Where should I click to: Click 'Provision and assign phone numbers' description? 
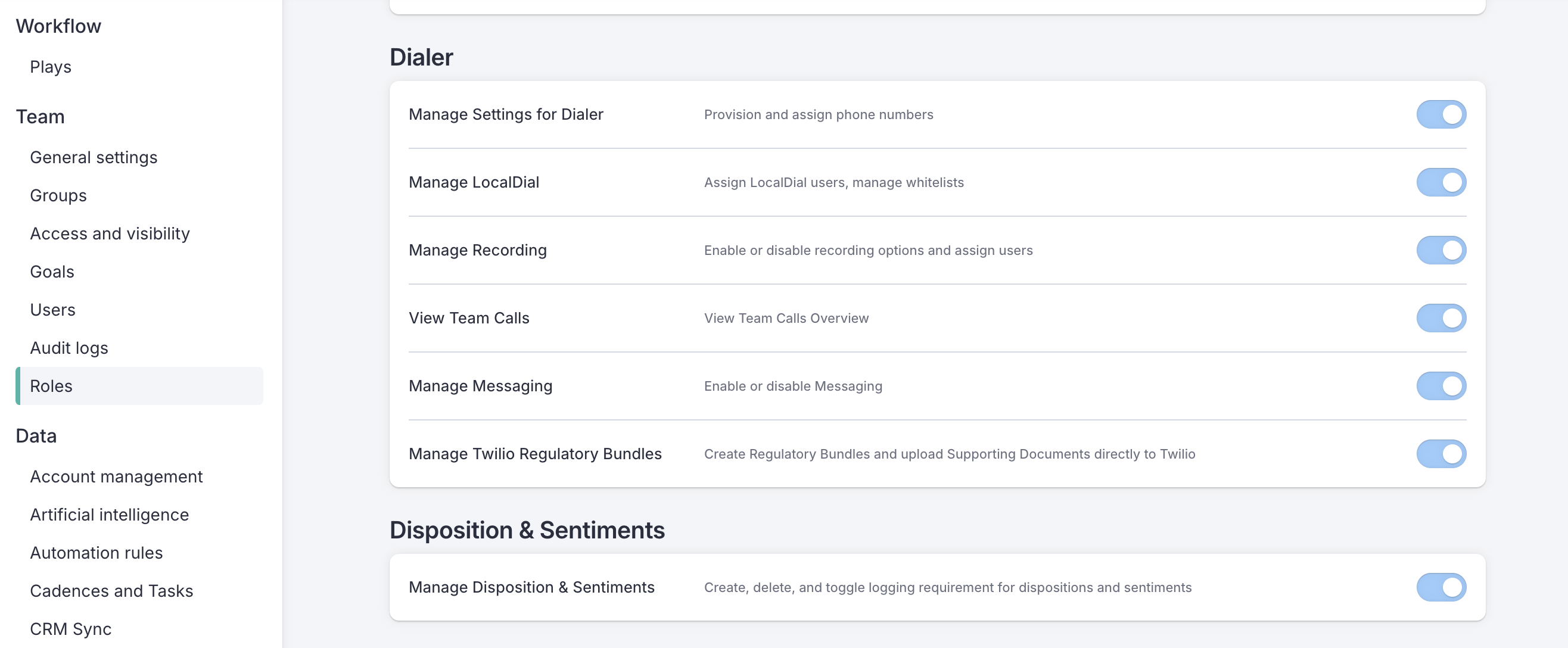(819, 114)
